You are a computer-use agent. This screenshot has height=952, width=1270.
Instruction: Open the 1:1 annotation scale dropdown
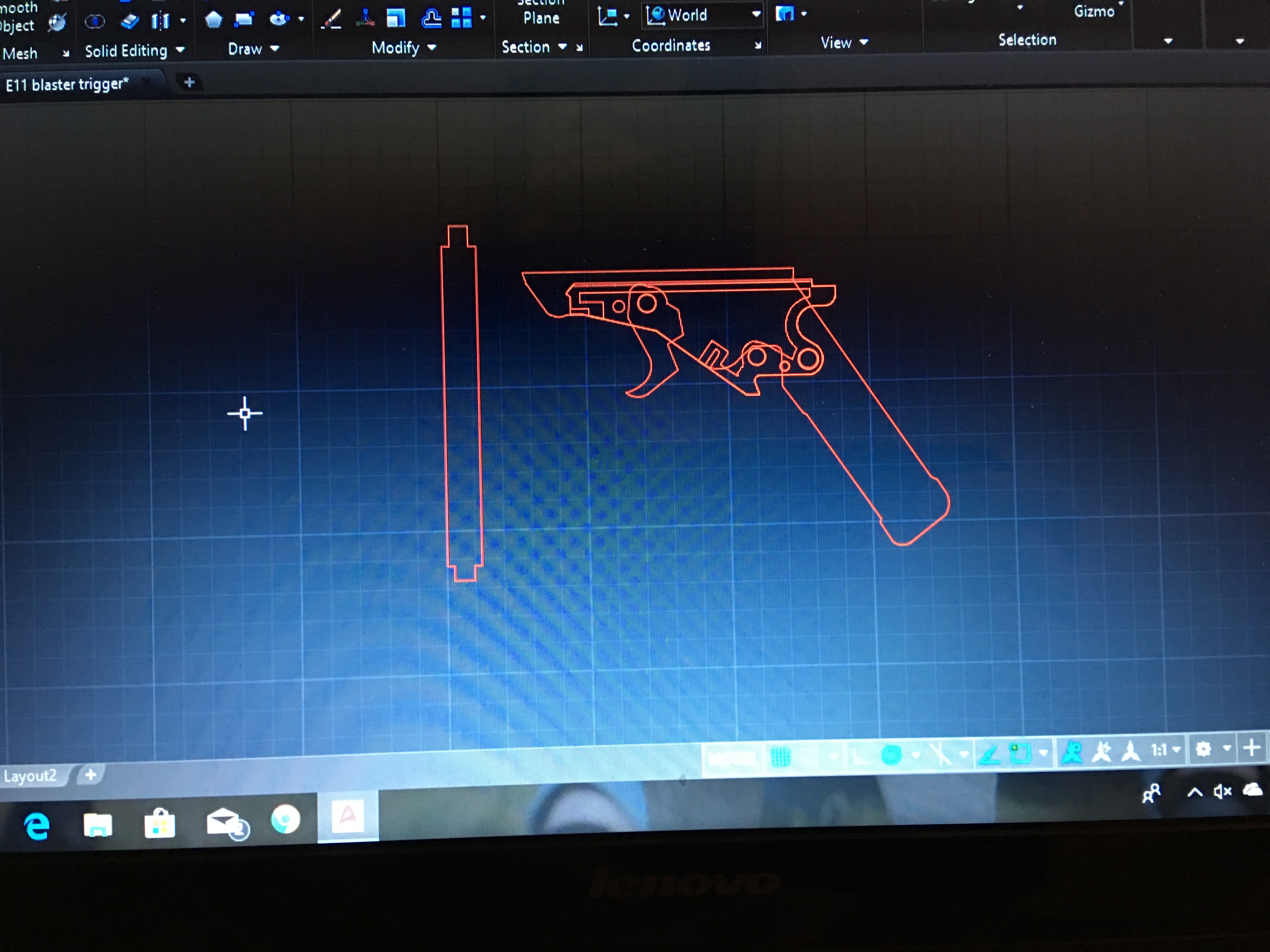(x=1165, y=750)
